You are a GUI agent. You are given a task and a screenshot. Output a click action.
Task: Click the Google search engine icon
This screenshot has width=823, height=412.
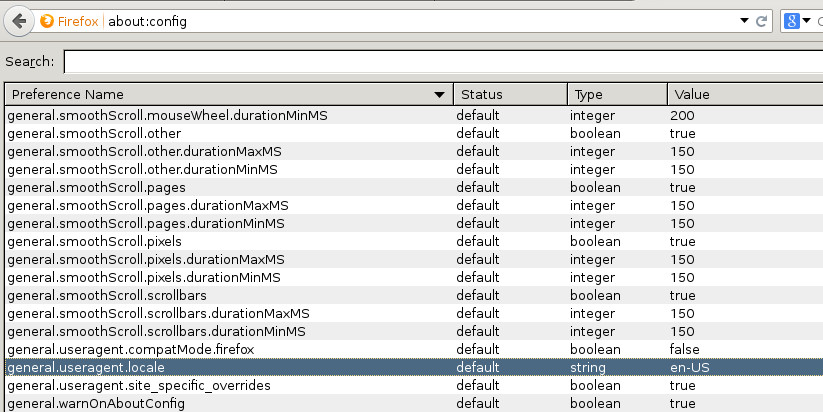tap(792, 21)
